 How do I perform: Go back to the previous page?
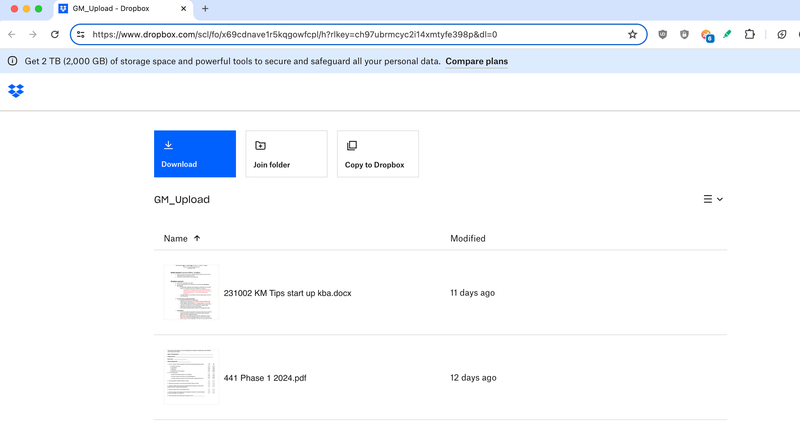[x=12, y=34]
